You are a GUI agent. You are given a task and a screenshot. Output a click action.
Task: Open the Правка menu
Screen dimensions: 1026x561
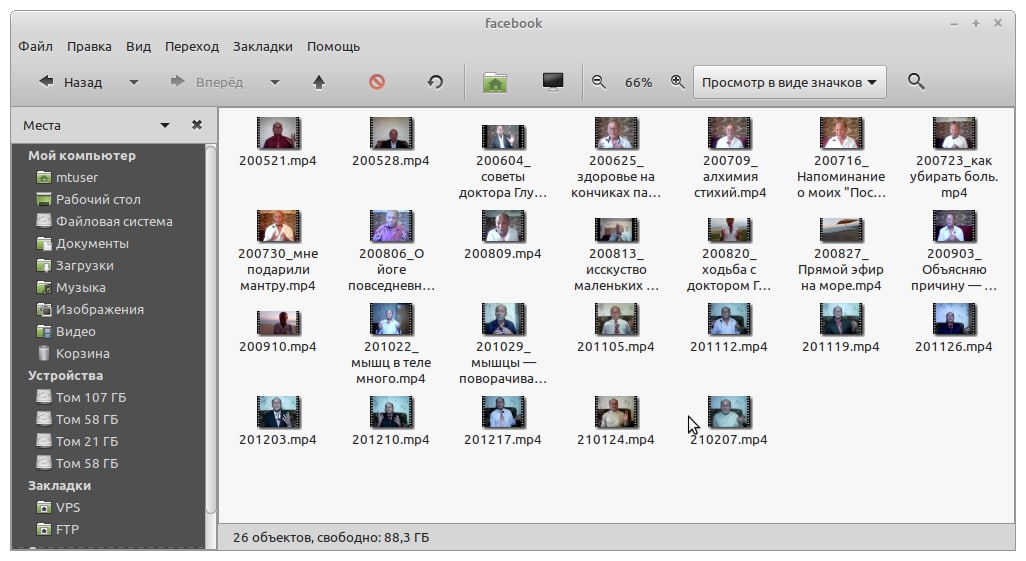[x=89, y=46]
